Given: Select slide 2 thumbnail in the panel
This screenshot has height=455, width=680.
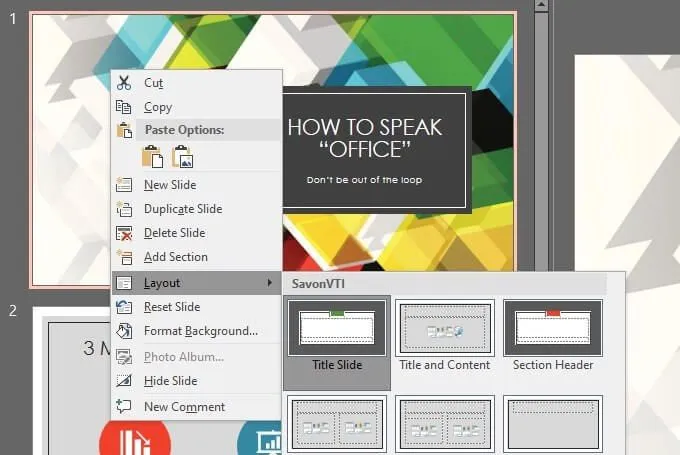Looking at the screenshot, I should point(72,382).
